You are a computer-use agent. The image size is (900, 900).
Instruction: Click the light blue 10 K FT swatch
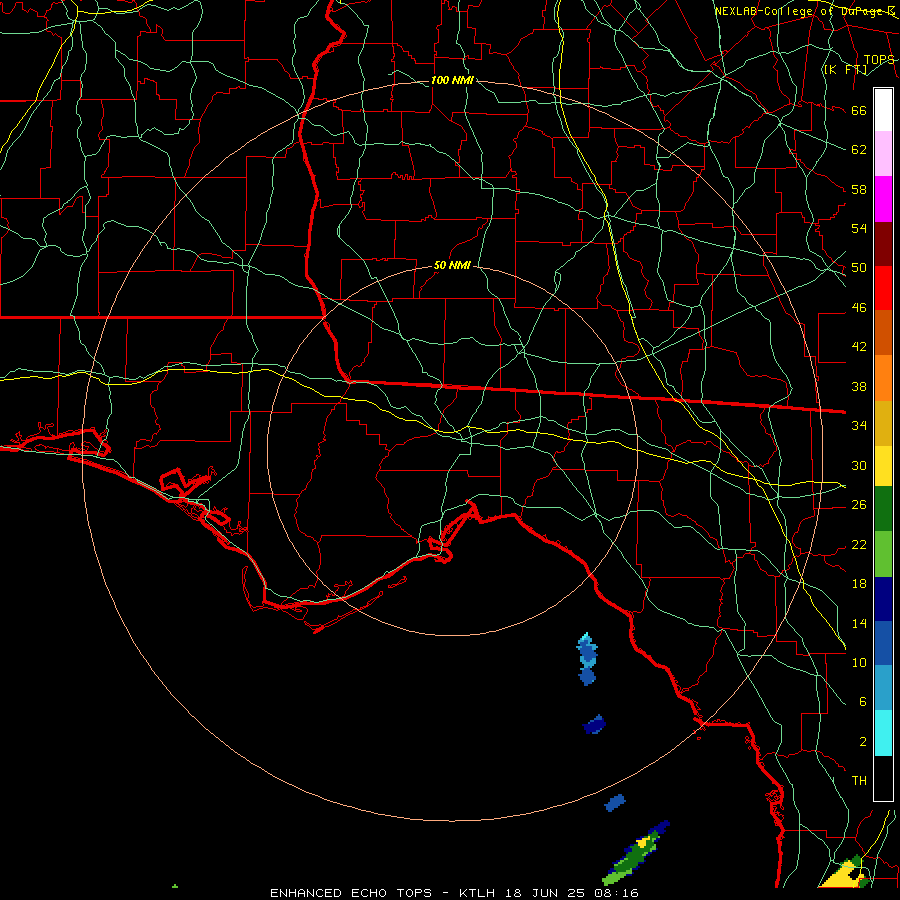(x=883, y=688)
